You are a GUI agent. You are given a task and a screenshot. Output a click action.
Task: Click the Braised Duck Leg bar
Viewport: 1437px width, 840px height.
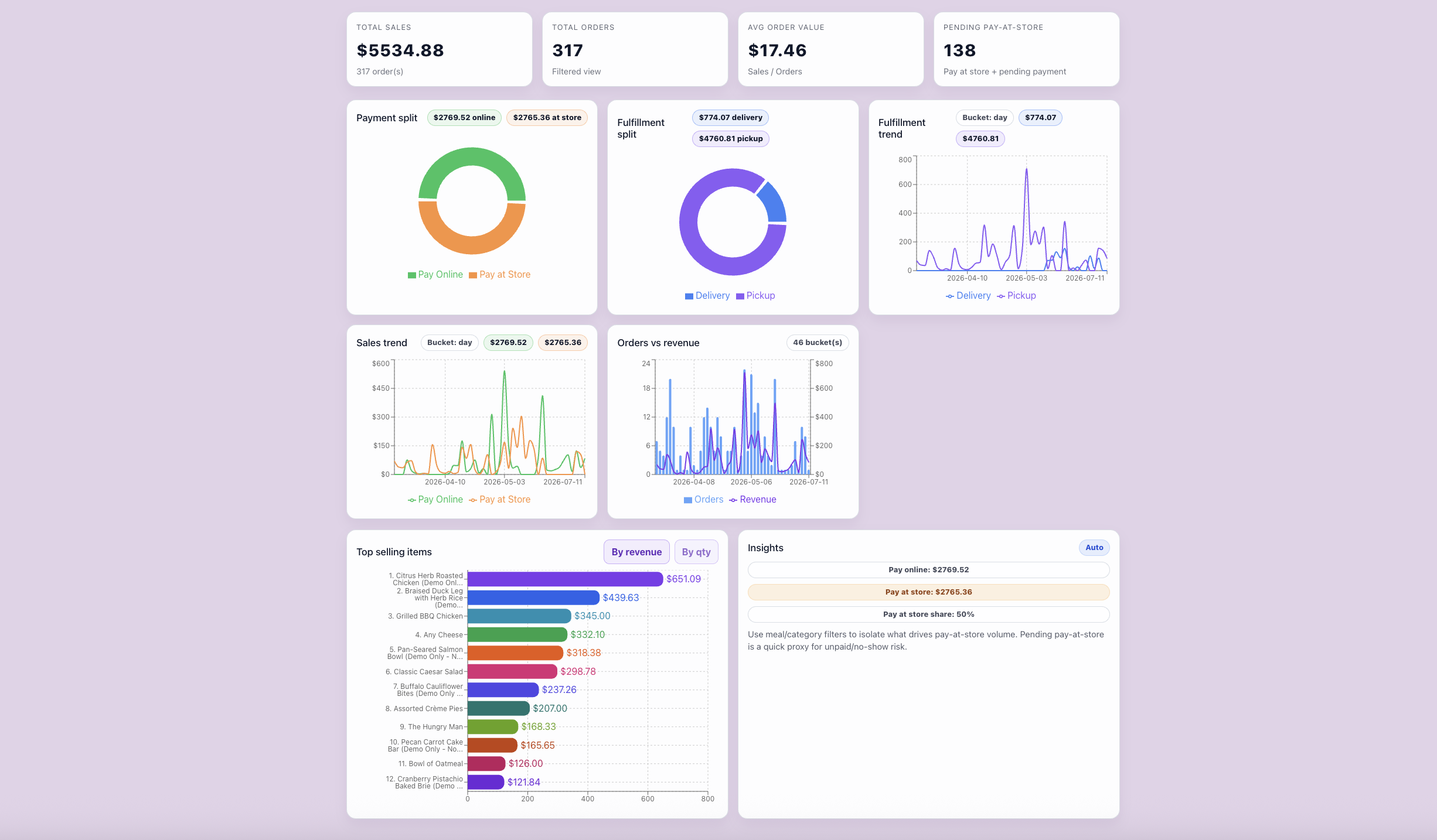pyautogui.click(x=533, y=597)
